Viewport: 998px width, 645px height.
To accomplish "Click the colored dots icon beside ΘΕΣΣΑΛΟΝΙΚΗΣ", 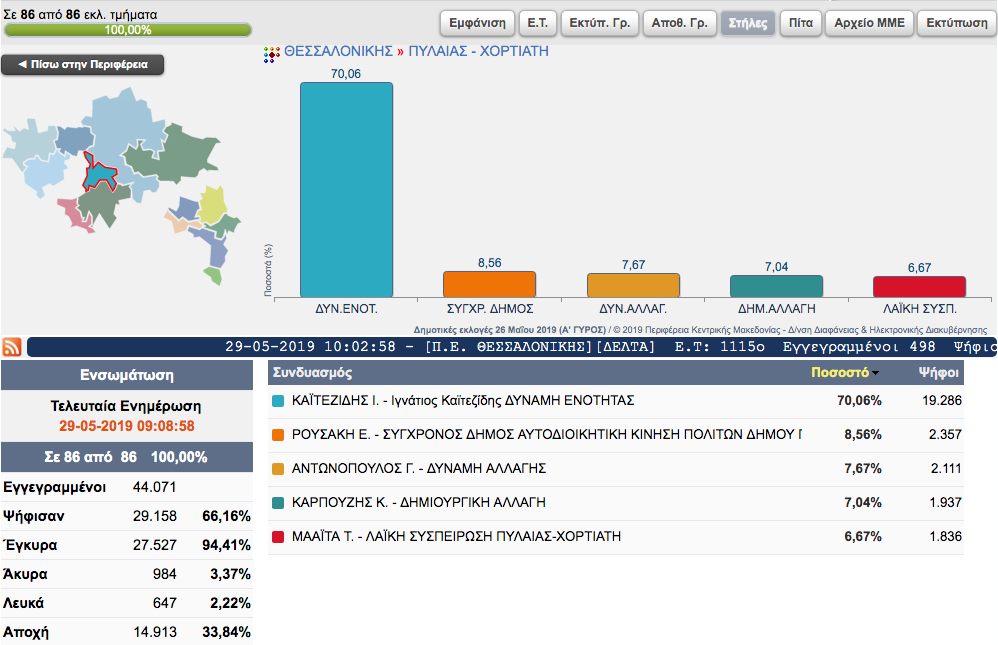I will coord(272,55).
